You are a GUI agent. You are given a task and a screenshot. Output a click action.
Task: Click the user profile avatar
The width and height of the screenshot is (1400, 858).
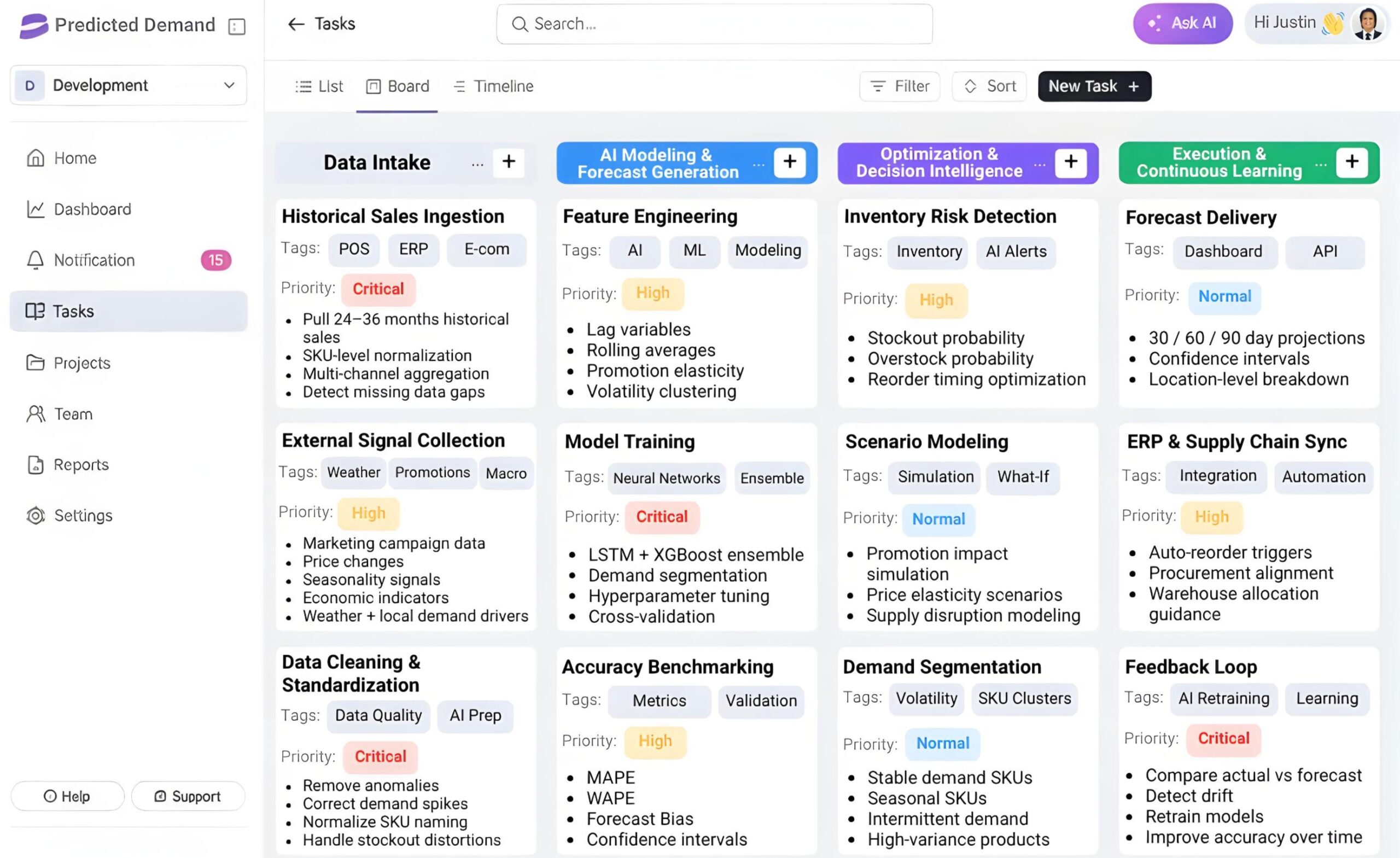(x=1367, y=24)
